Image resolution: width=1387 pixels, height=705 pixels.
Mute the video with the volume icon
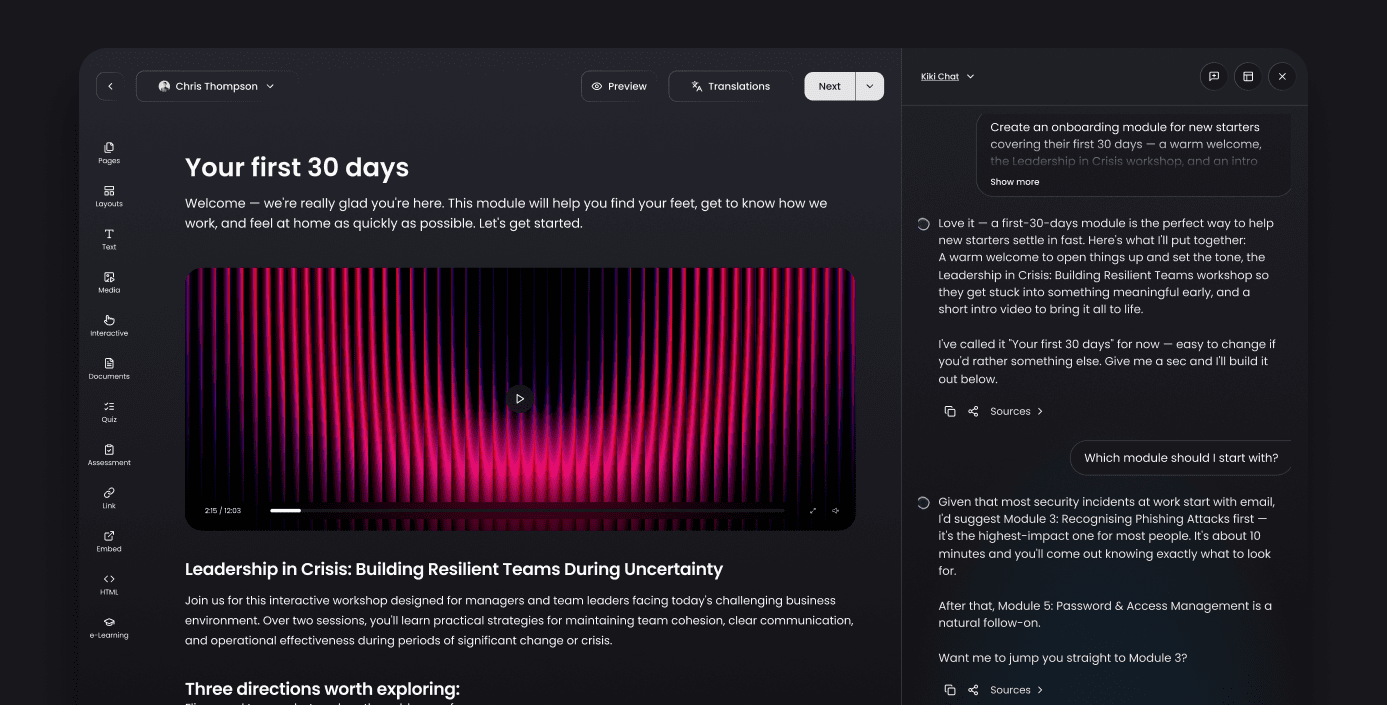pos(836,511)
